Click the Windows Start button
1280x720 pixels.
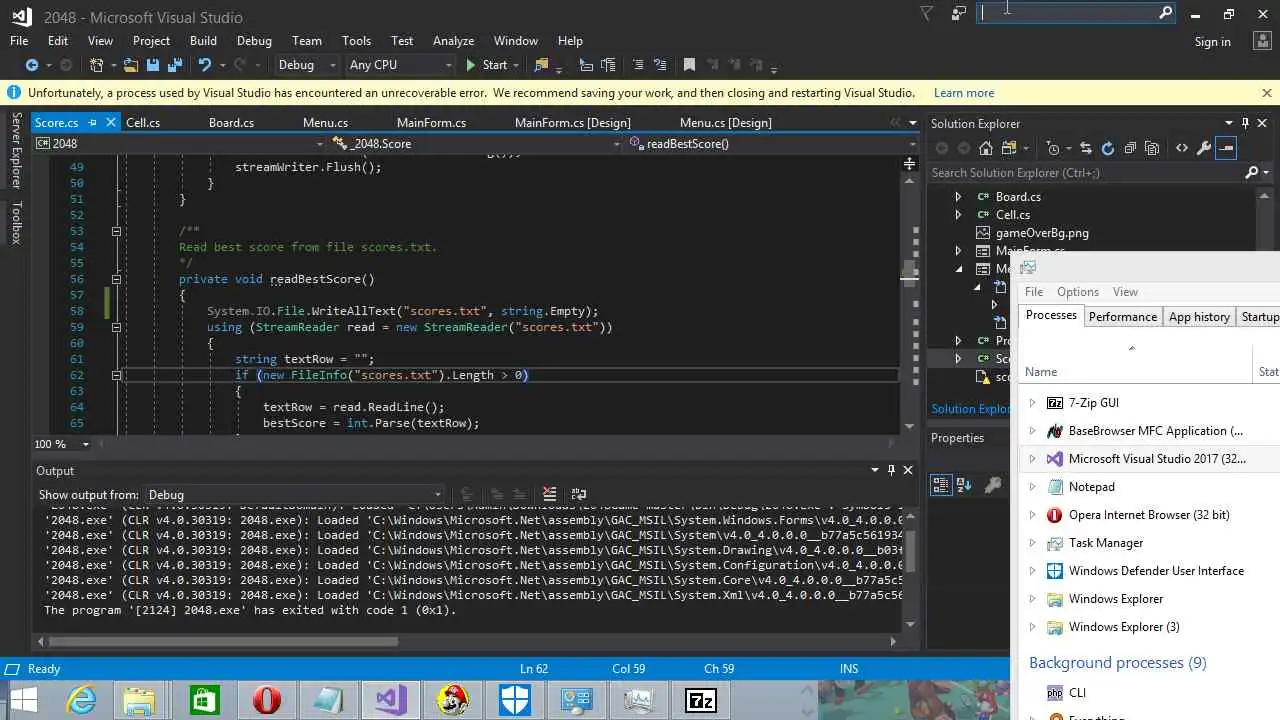pyautogui.click(x=23, y=700)
